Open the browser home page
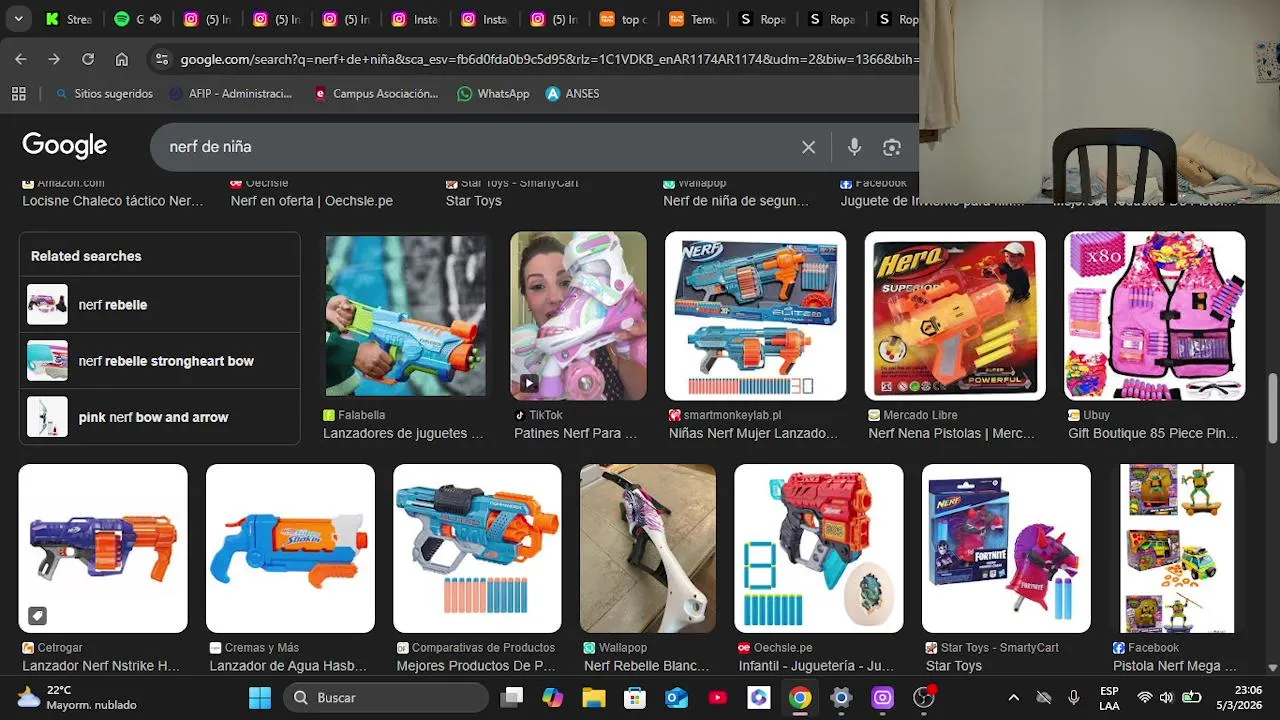This screenshot has height=720, width=1280. coord(122,59)
